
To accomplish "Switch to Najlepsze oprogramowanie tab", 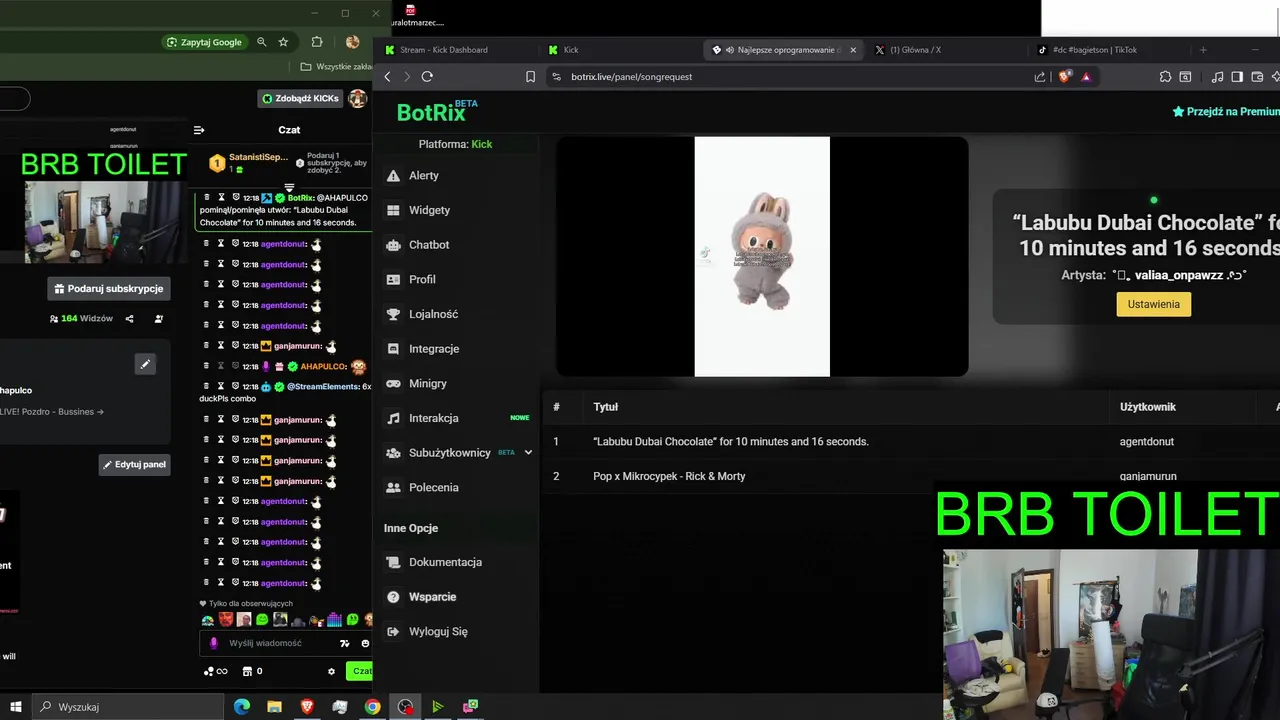I will point(783,50).
